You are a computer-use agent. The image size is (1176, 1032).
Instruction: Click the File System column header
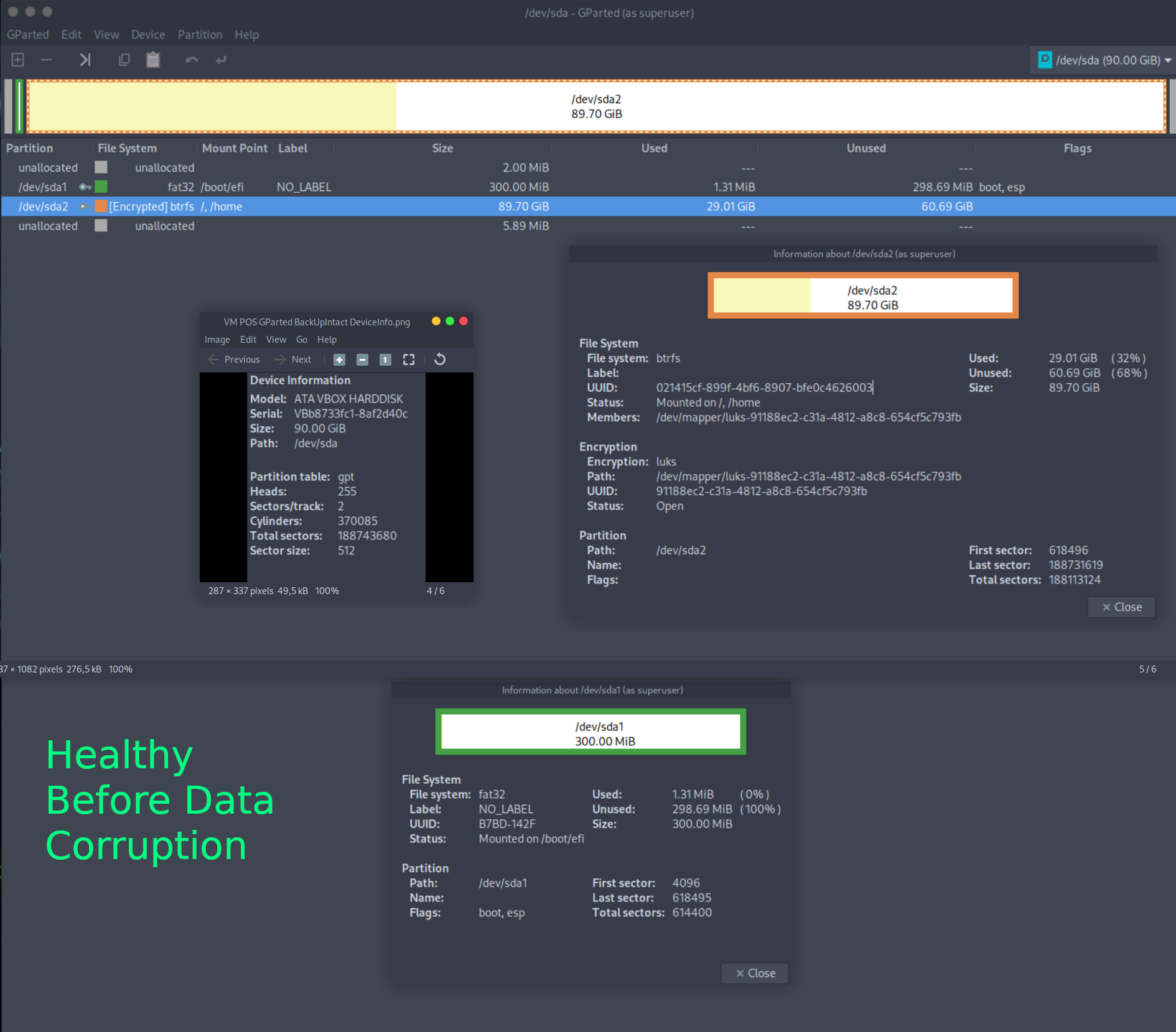coord(144,148)
